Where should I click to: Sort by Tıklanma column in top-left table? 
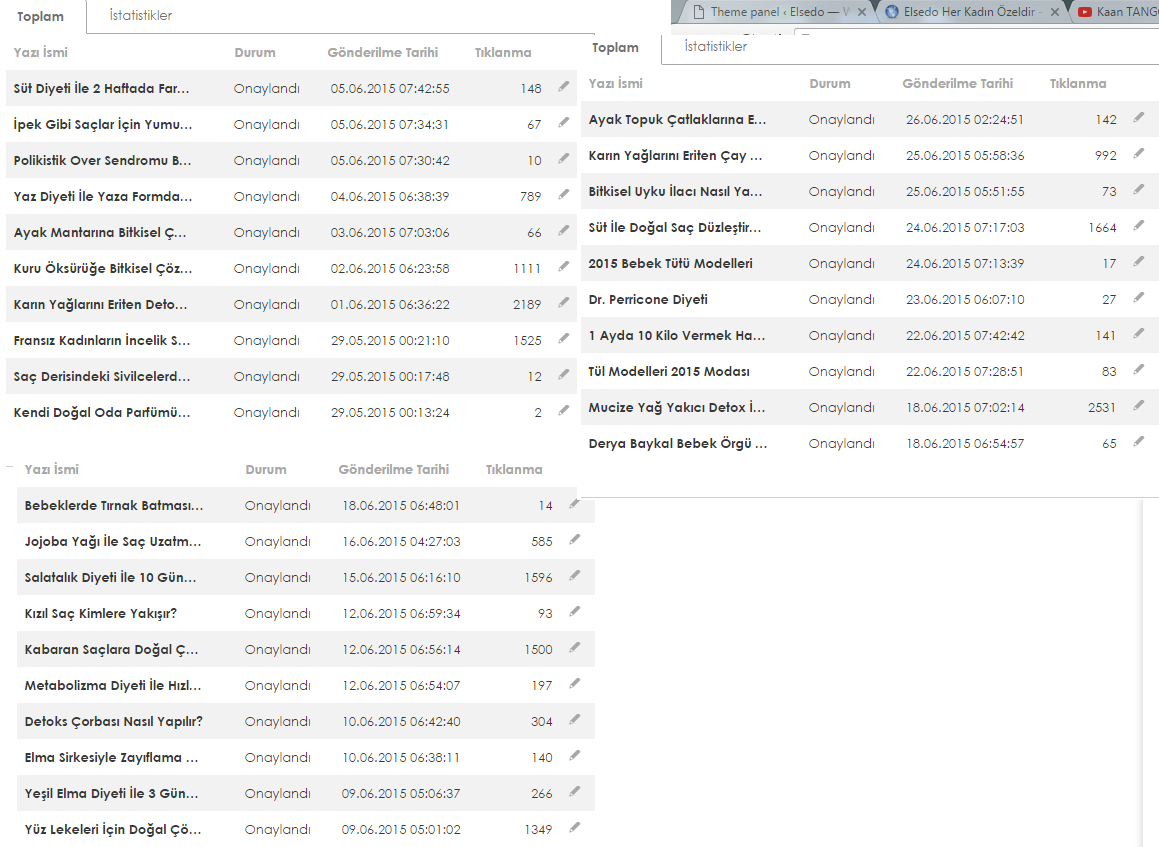[x=503, y=52]
